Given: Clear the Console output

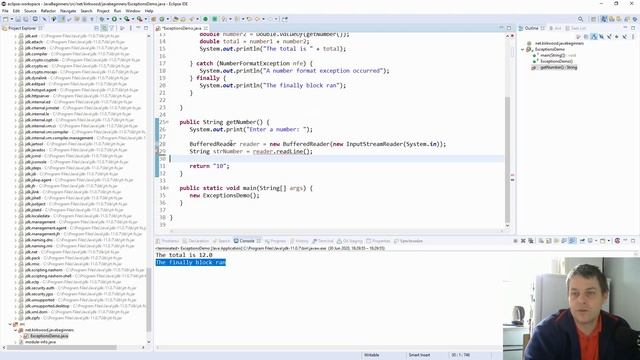Looking at the screenshot, I should [541, 241].
